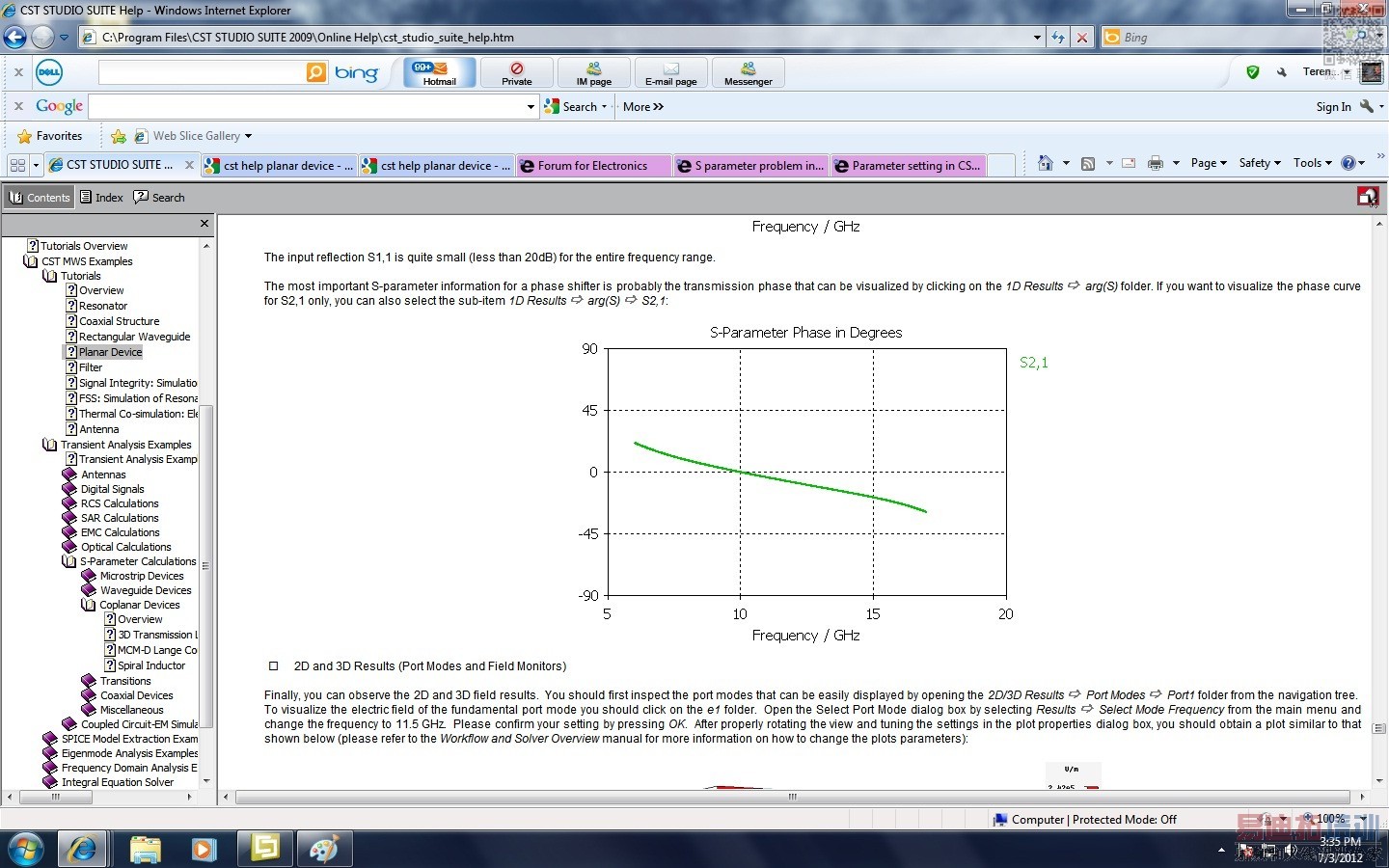This screenshot has width=1389, height=868.
Task: Click the Home icon in command bar
Action: [x=1045, y=163]
